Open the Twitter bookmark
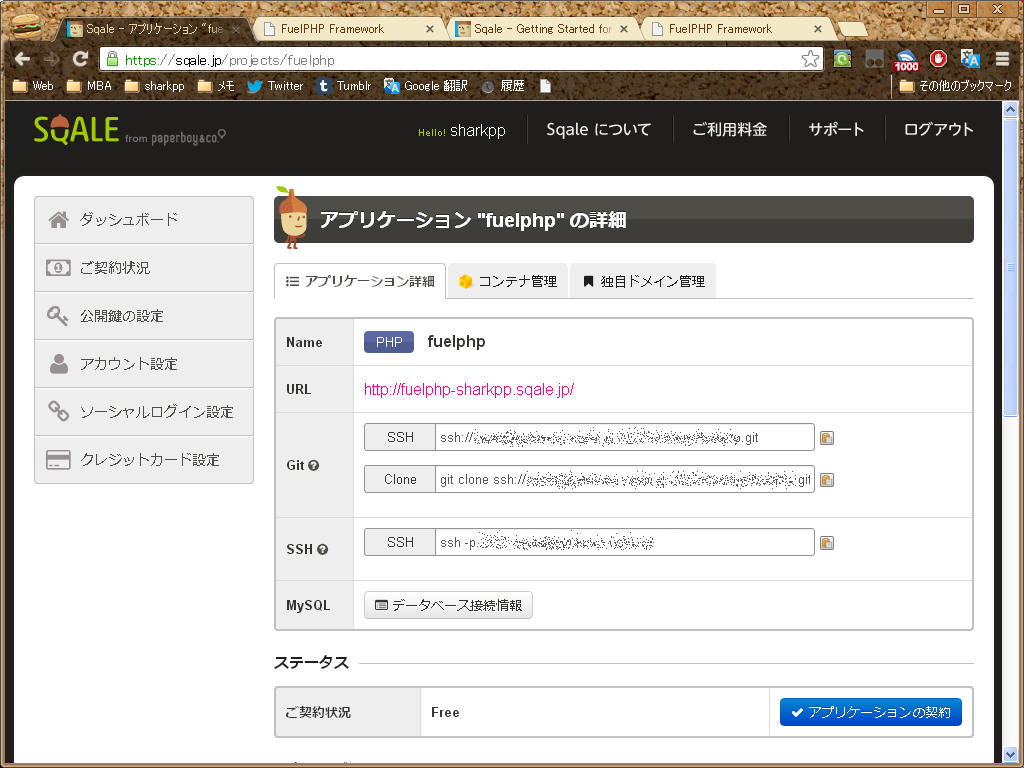This screenshot has height=768, width=1024. 275,86
